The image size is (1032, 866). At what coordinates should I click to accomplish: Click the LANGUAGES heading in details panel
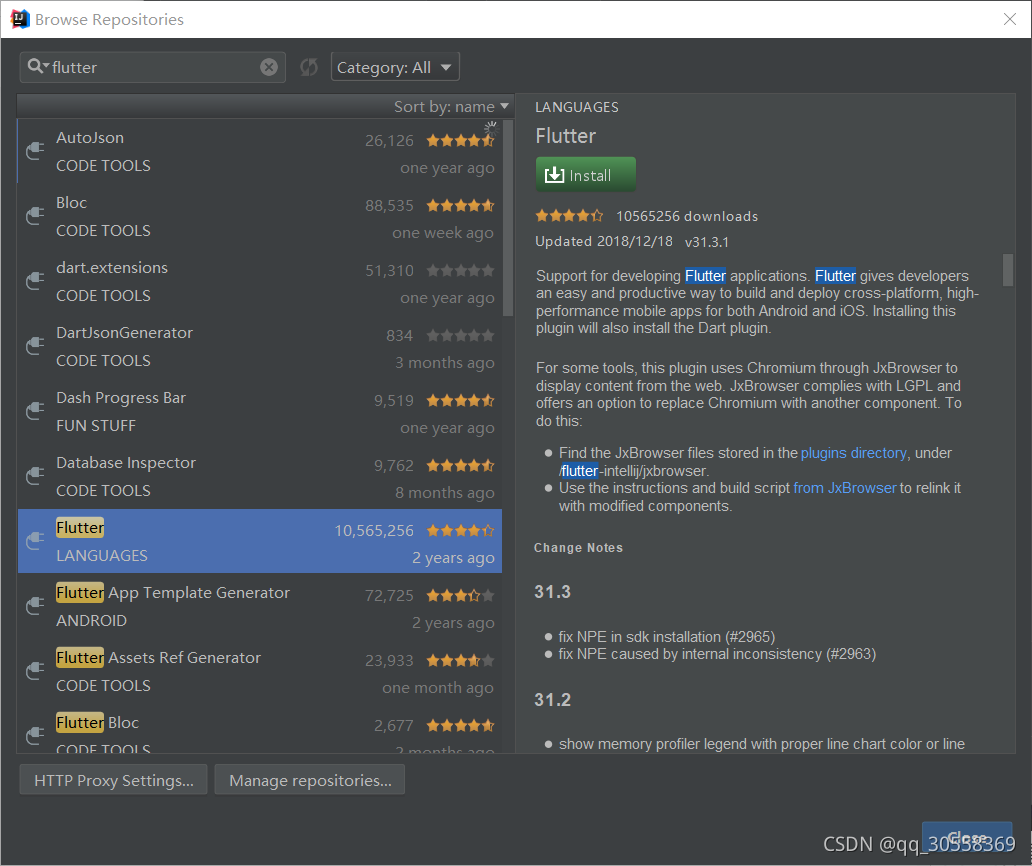(577, 107)
